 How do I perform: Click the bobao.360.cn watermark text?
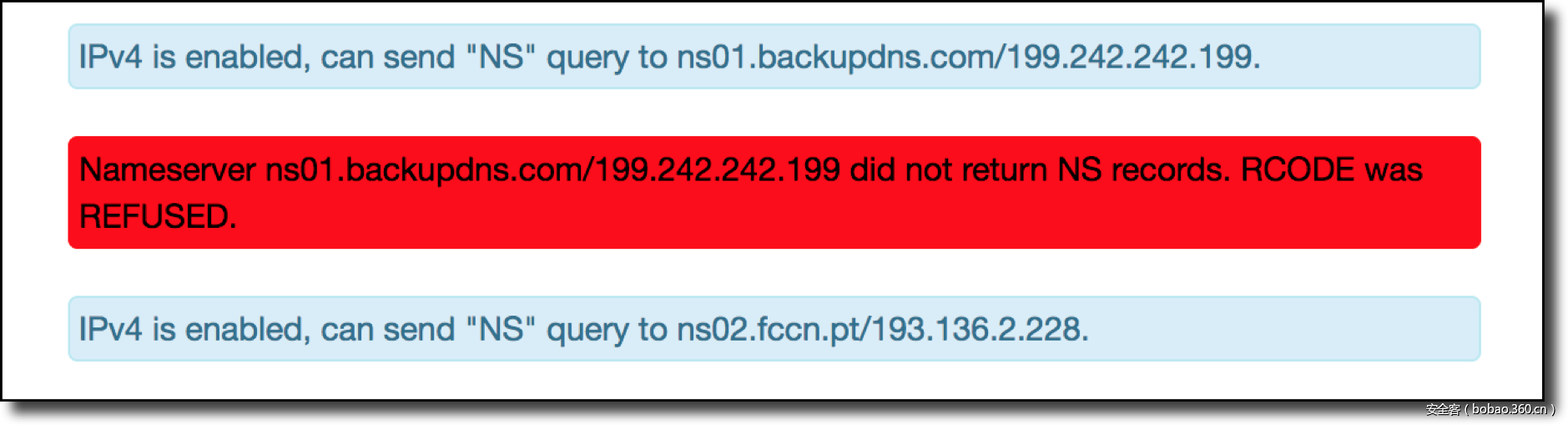pyautogui.click(x=1509, y=409)
